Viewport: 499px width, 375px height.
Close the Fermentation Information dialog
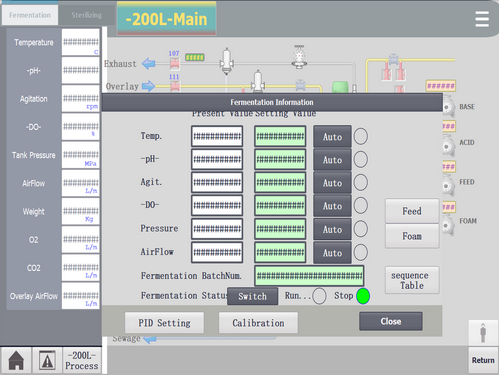[391, 321]
